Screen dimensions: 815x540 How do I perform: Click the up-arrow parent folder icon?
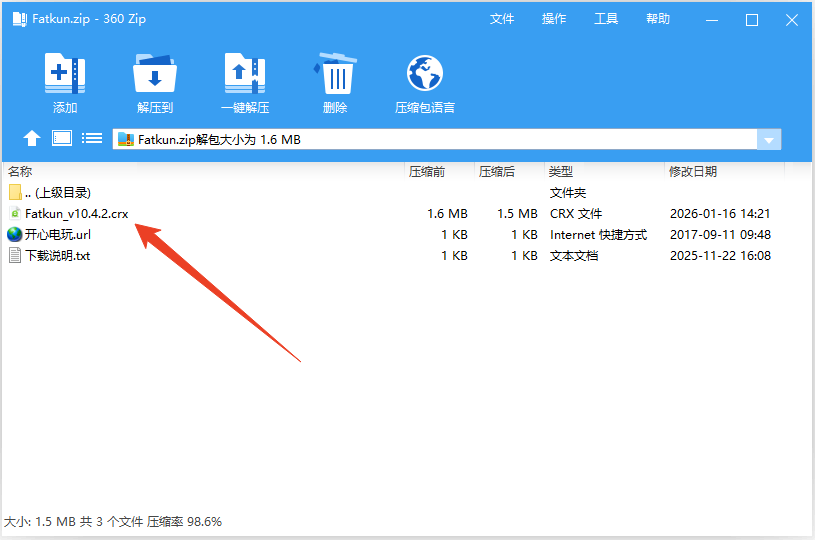[x=32, y=139]
